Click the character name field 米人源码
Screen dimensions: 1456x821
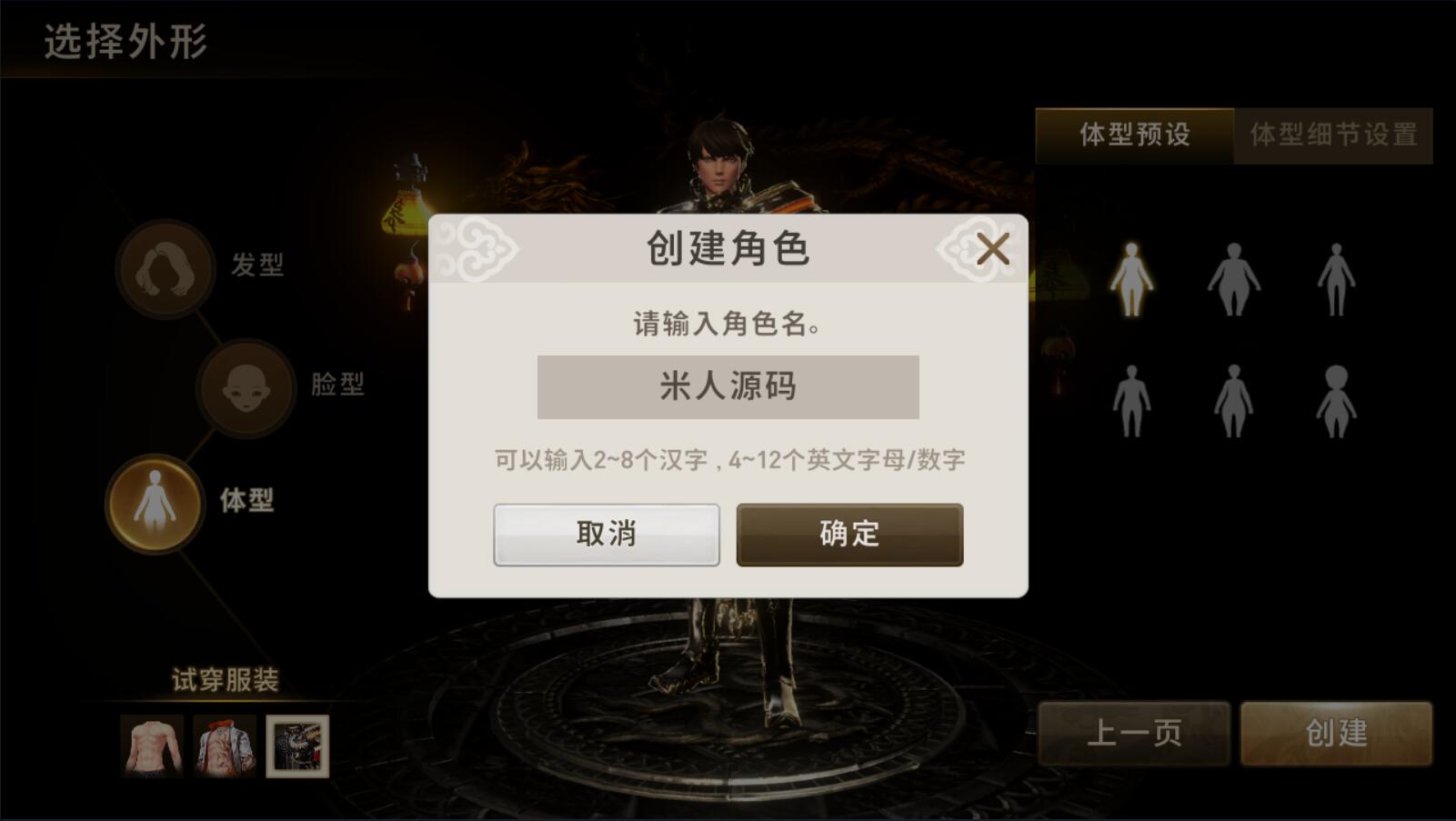click(728, 387)
